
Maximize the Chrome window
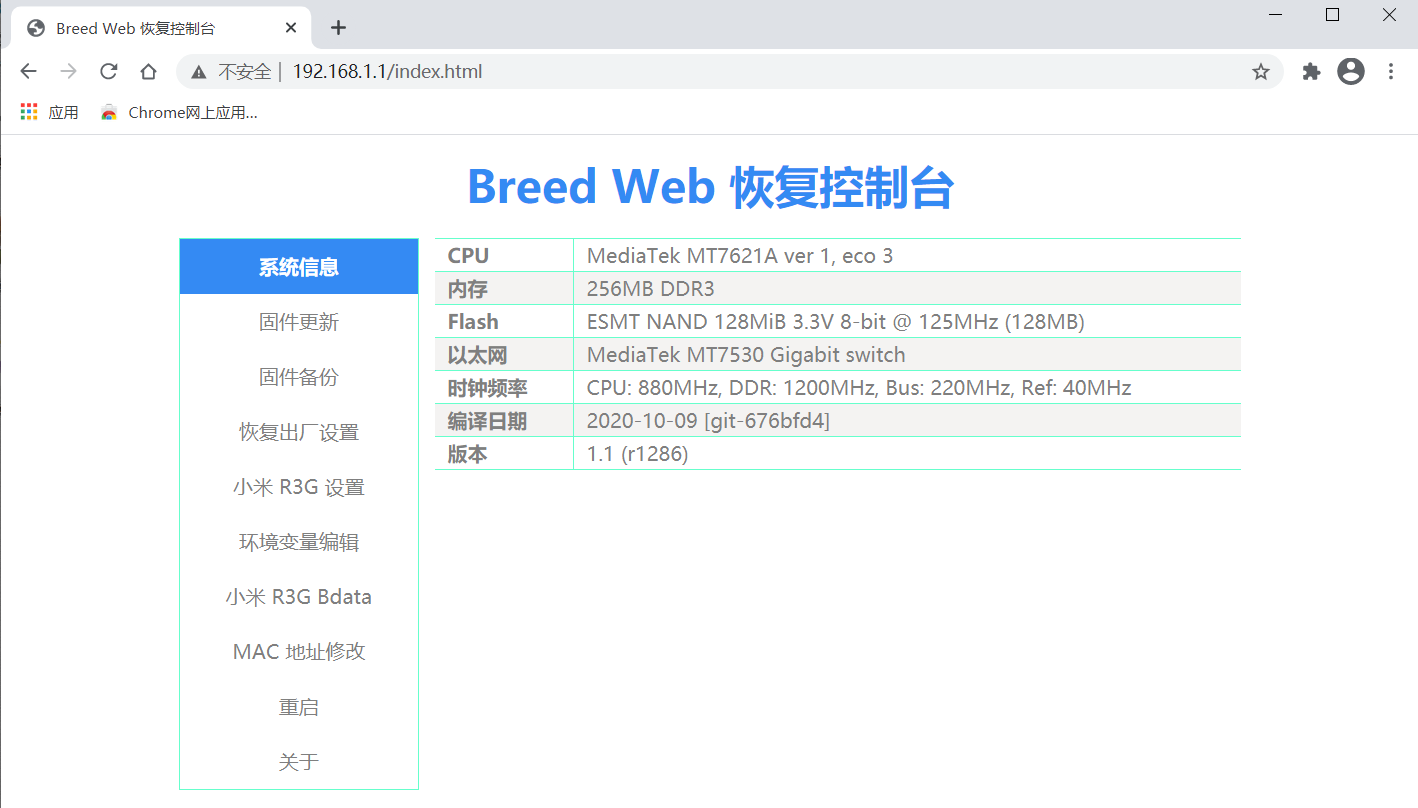click(x=1332, y=14)
